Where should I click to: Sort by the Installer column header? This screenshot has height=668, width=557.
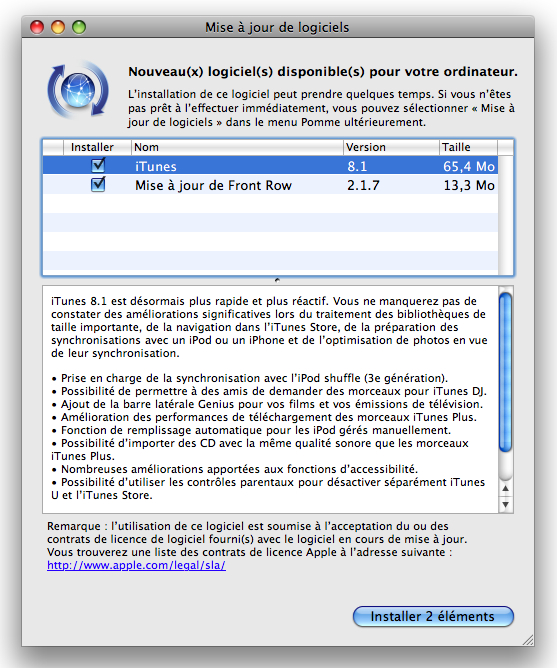(x=97, y=147)
